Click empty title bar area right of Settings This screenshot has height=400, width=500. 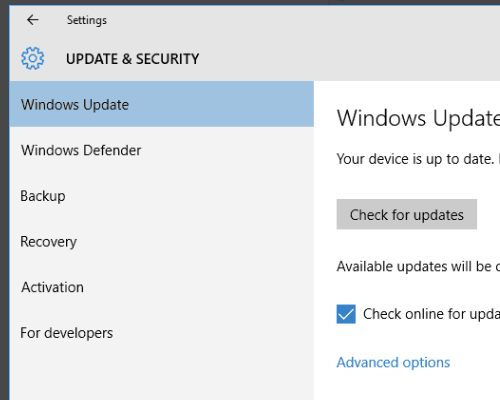[x=300, y=20]
